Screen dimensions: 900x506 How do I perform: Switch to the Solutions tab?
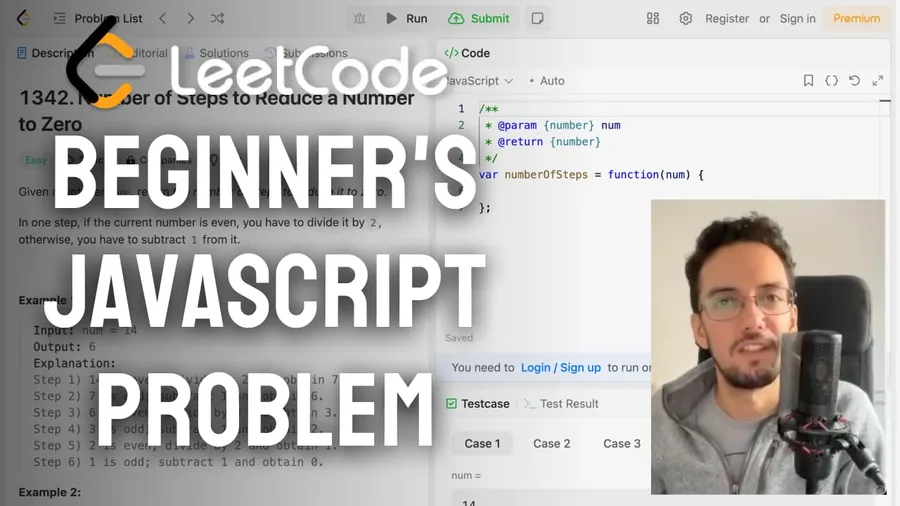pyautogui.click(x=217, y=53)
